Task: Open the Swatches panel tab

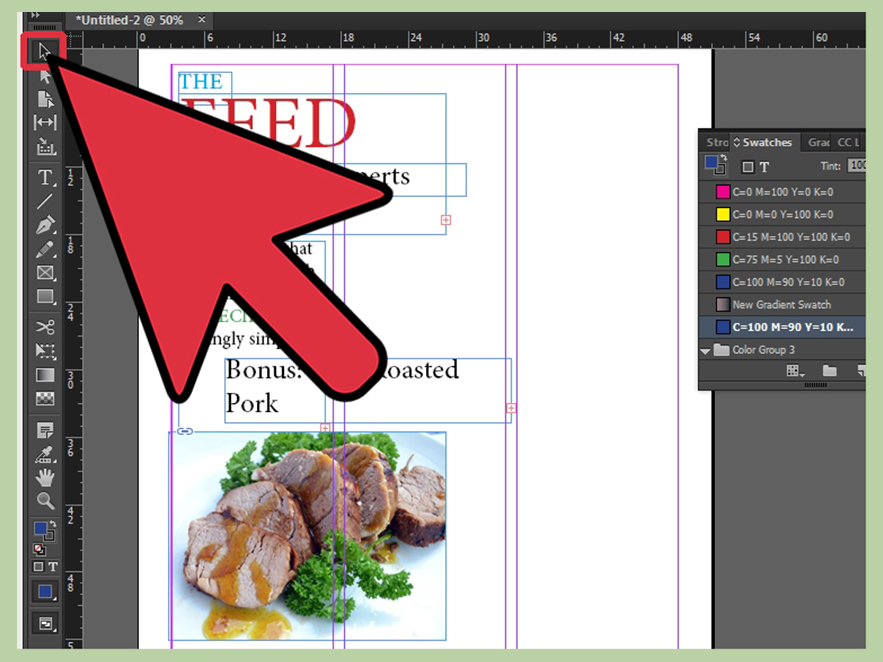Action: pos(766,142)
